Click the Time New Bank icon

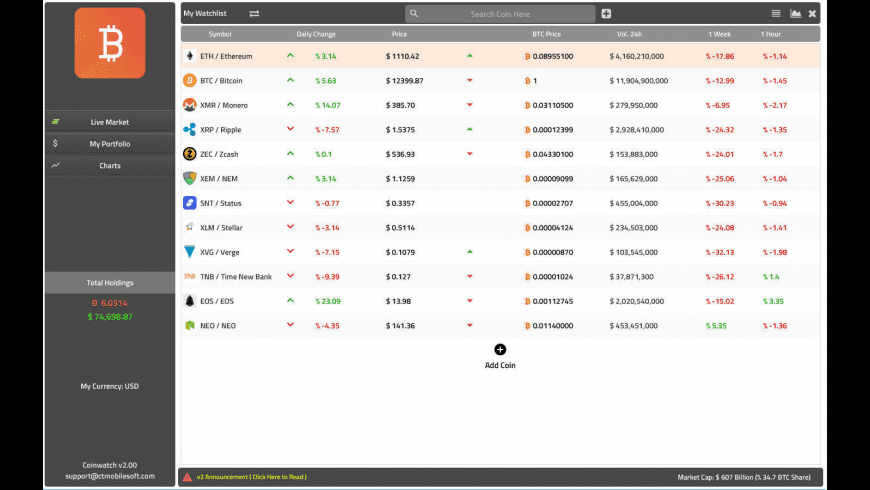tap(190, 276)
